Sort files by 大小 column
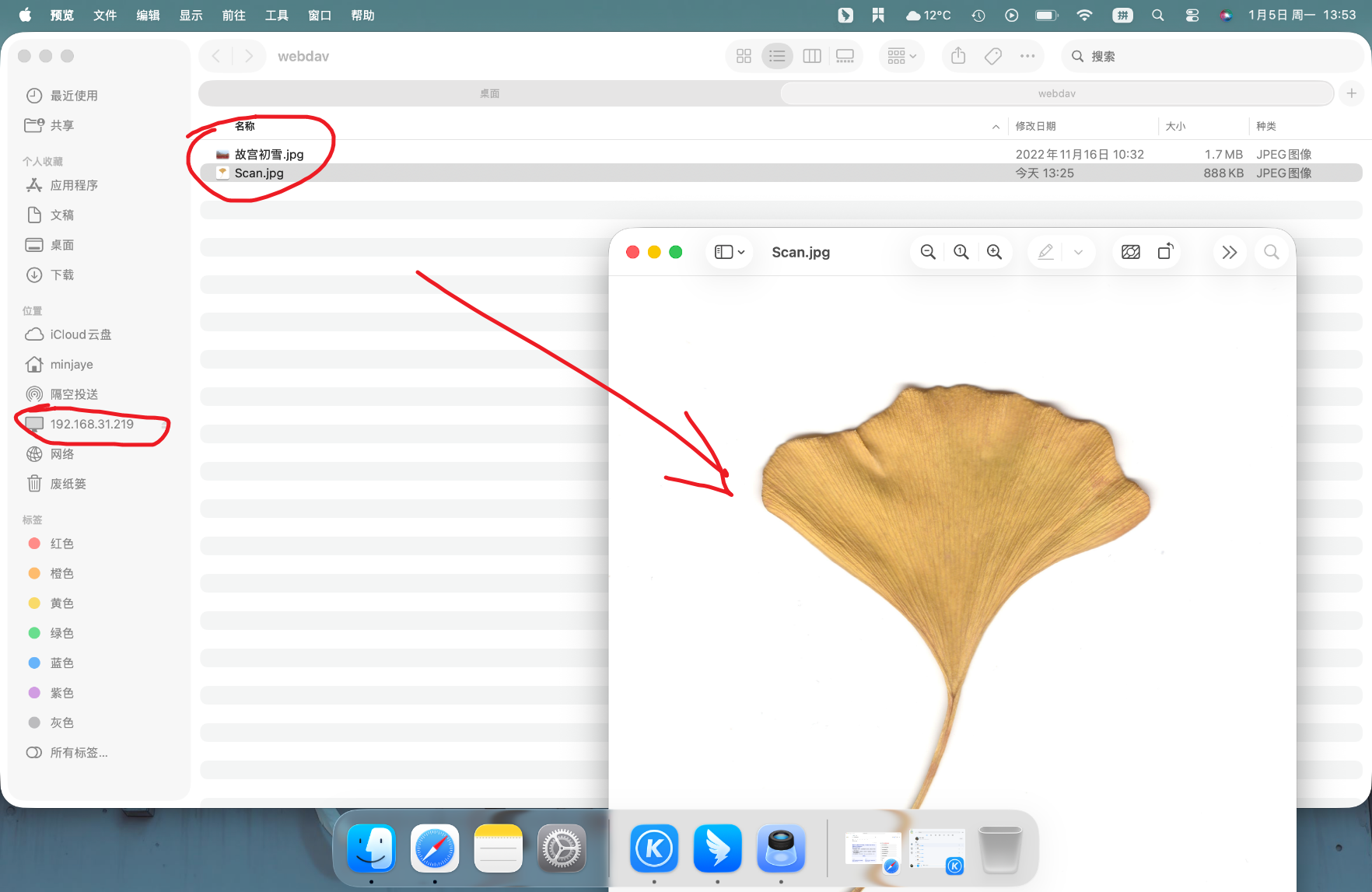This screenshot has height=892, width=1372. 1175,126
